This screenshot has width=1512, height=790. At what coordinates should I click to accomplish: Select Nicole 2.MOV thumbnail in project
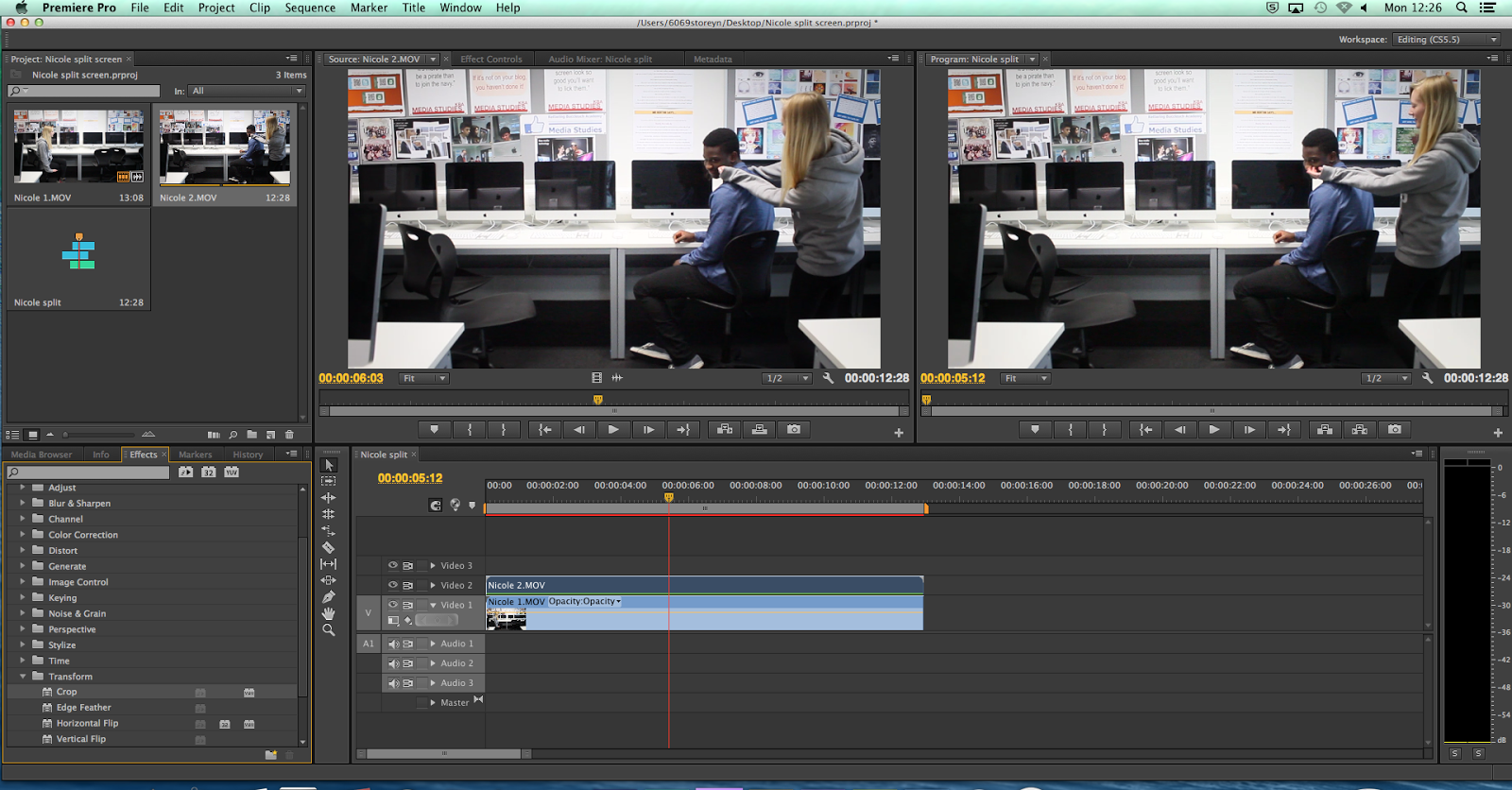tap(225, 147)
